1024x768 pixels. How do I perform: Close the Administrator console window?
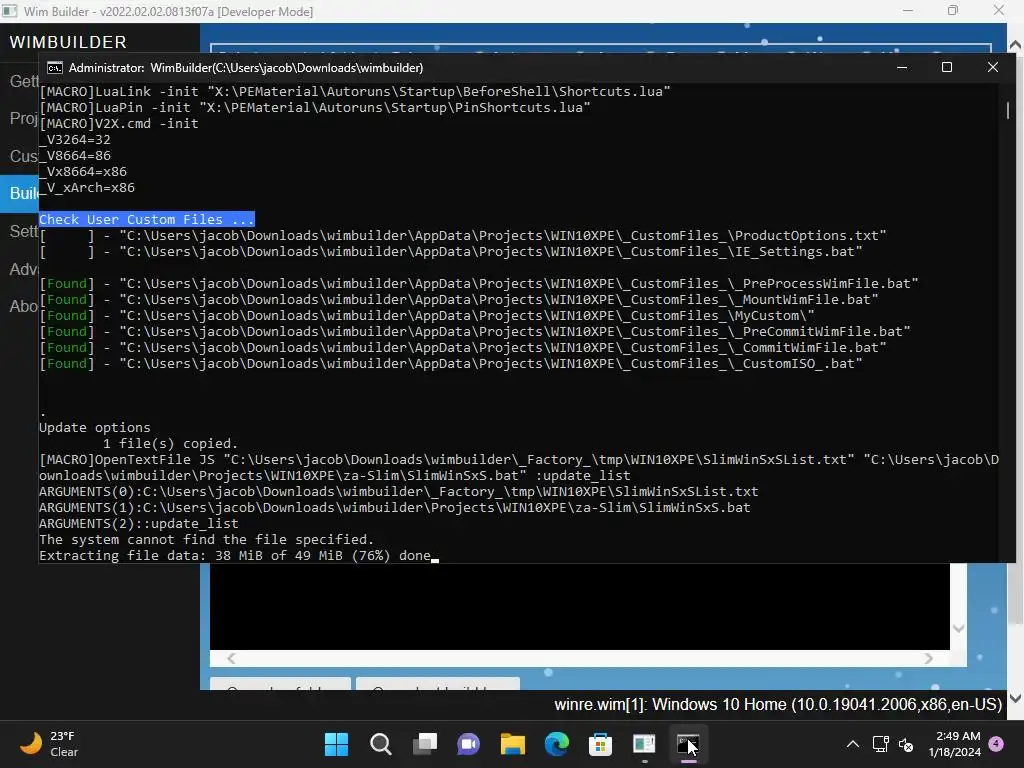[x=993, y=67]
